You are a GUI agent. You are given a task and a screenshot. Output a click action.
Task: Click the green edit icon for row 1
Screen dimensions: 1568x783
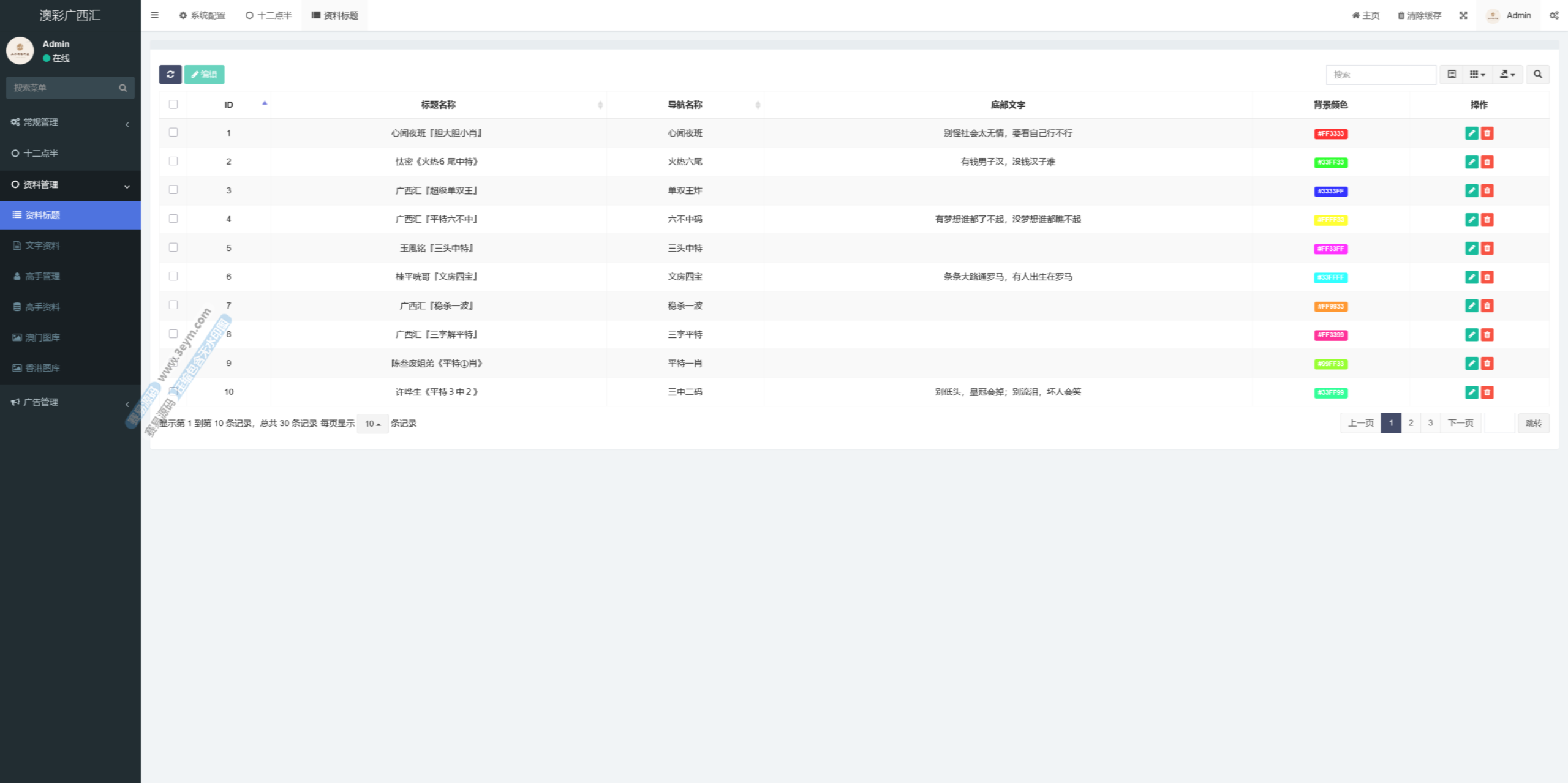[1471, 133]
